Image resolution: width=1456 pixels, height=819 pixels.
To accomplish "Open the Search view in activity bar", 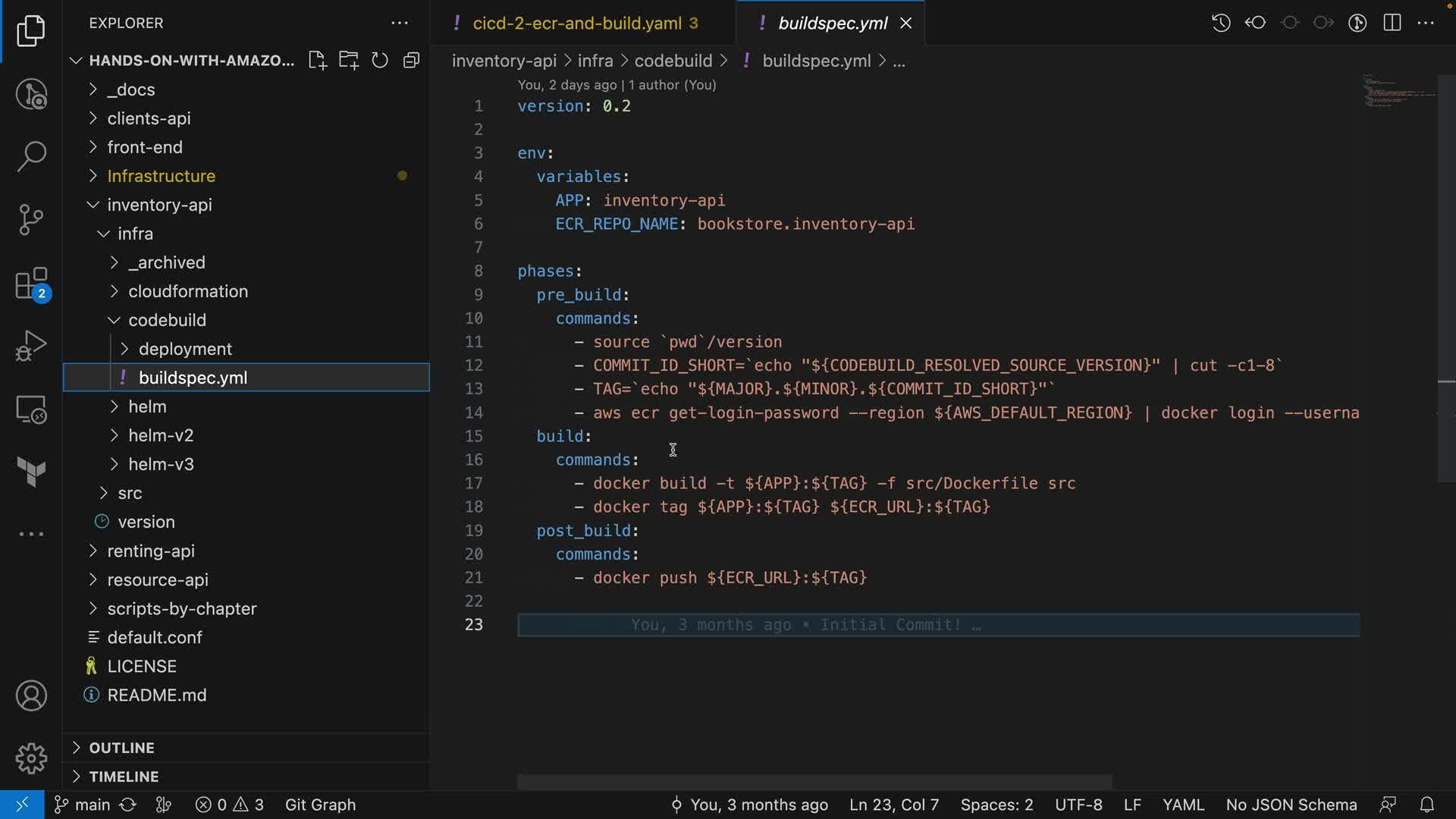I will 31,157.
